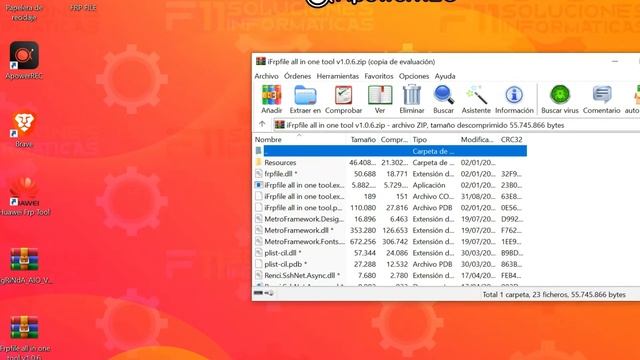Click the archive path address field
Viewport: 640px width, 360px height.
457,125
